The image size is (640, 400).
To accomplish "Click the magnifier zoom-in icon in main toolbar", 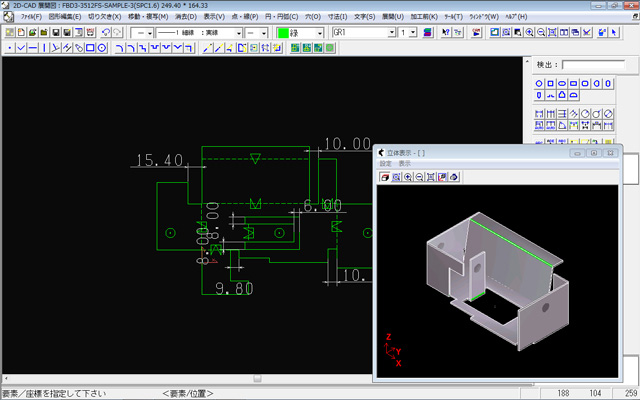I will coord(529,33).
